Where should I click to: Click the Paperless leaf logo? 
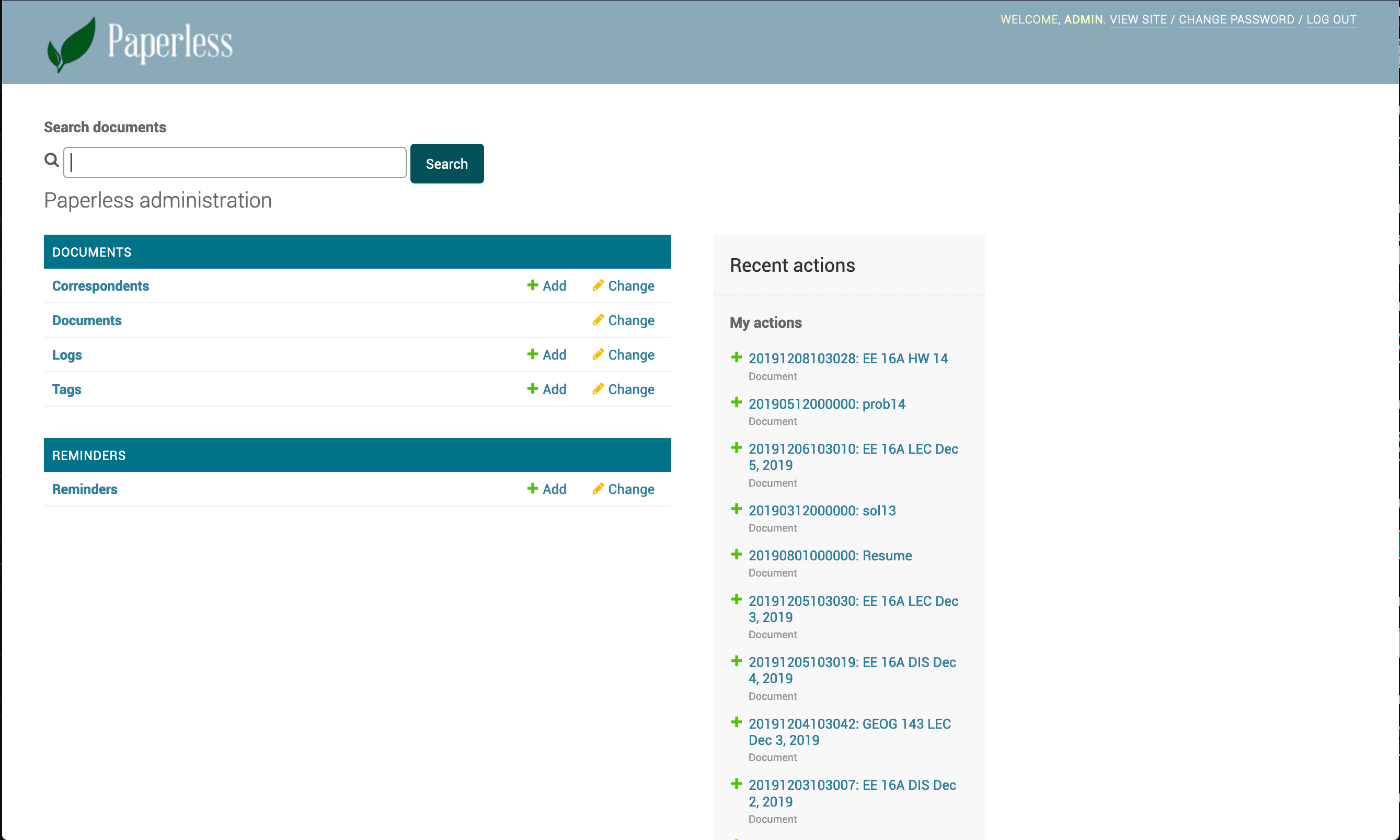(x=71, y=44)
